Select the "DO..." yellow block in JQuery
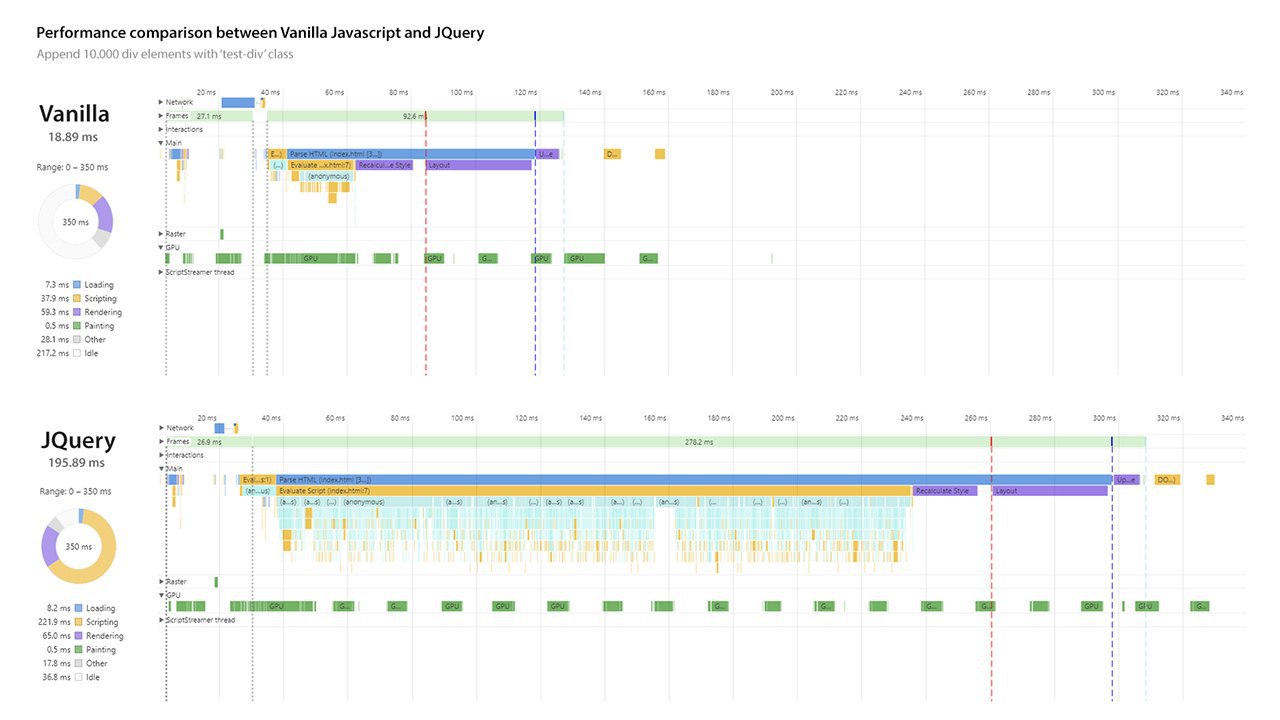The width and height of the screenshot is (1280, 720). (1167, 480)
